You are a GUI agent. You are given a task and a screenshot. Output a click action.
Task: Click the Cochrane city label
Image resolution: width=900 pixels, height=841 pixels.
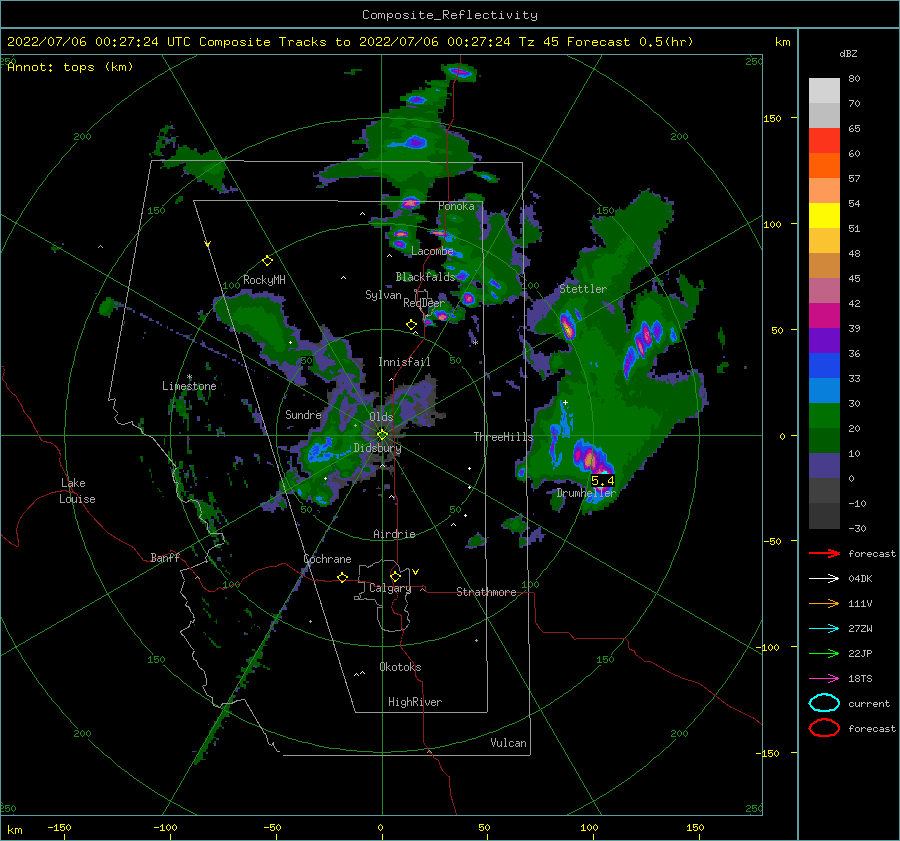pos(327,559)
